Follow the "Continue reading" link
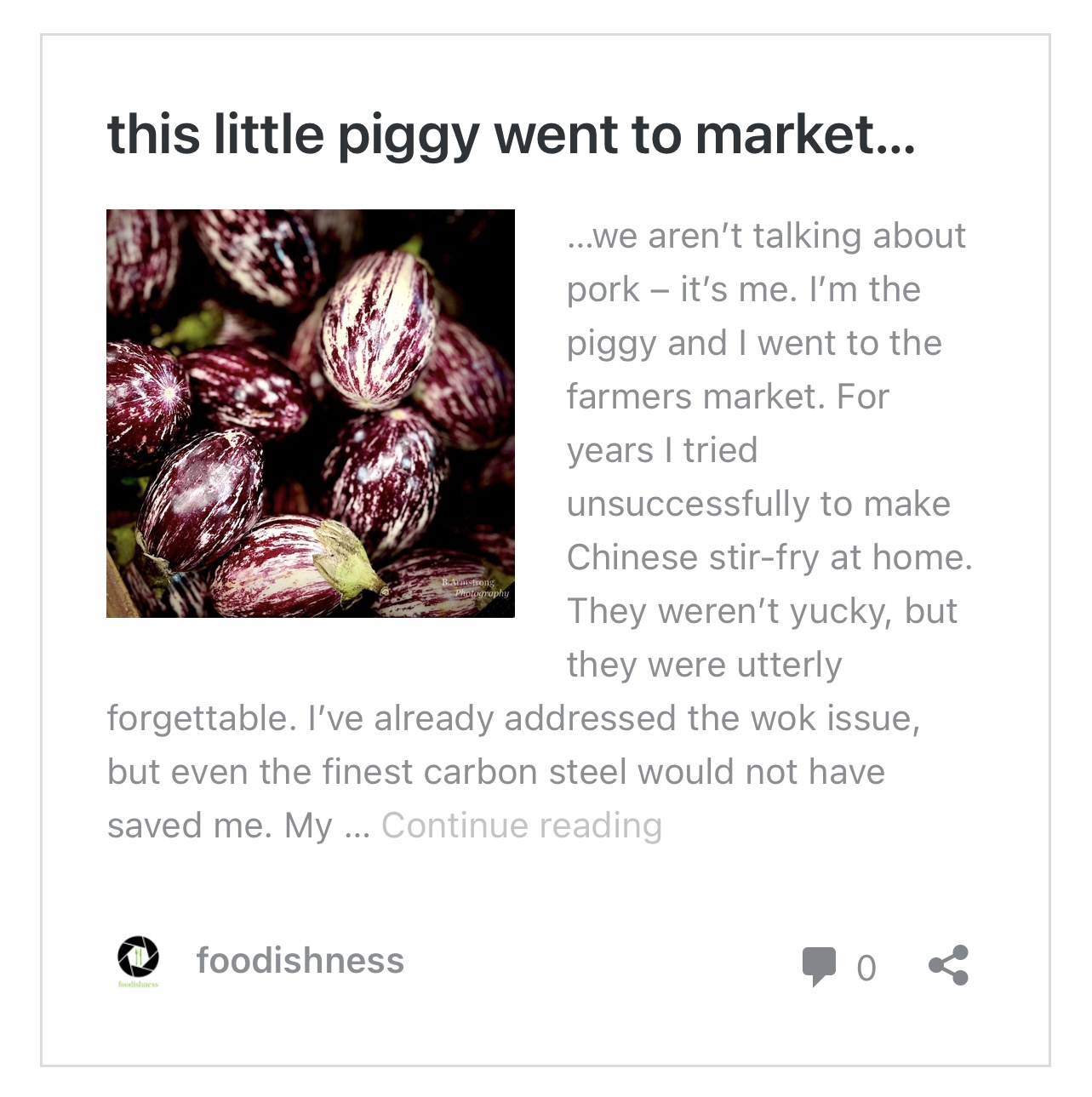The image size is (1092, 1097). tap(521, 826)
